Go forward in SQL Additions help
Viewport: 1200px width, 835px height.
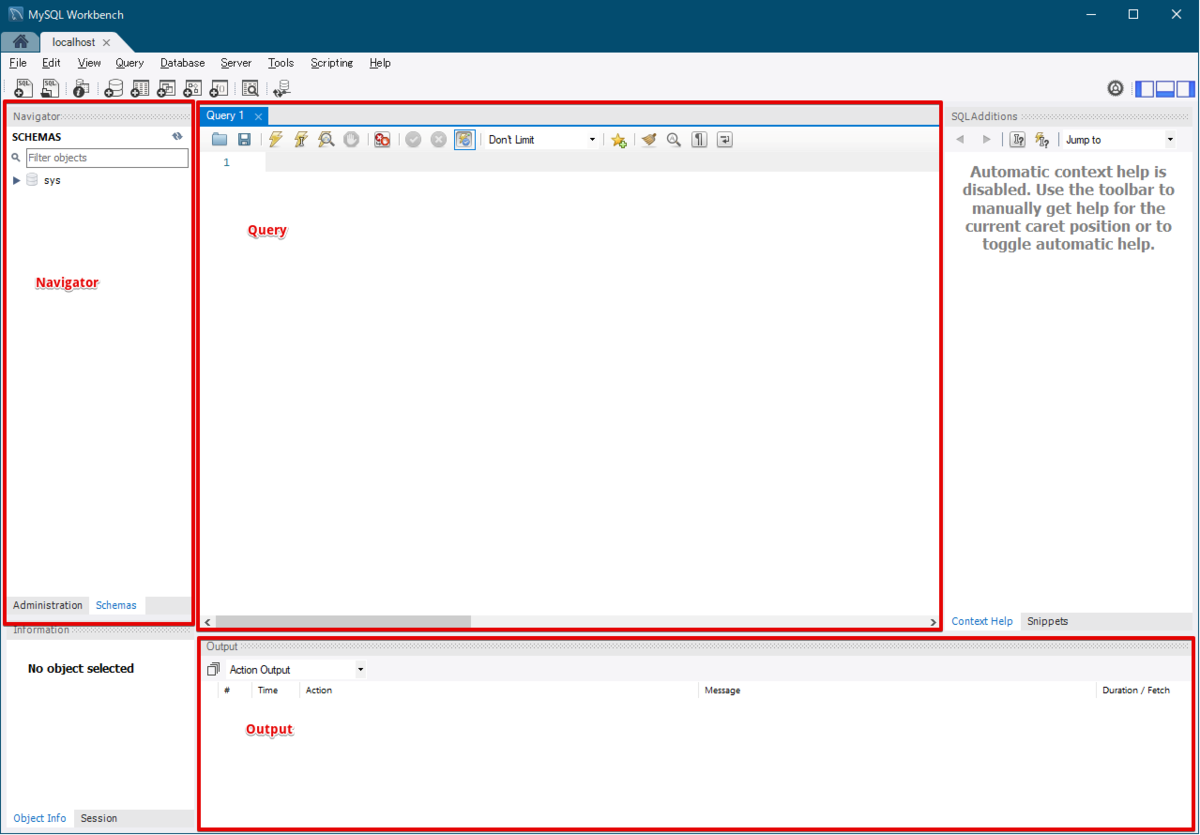(x=986, y=140)
